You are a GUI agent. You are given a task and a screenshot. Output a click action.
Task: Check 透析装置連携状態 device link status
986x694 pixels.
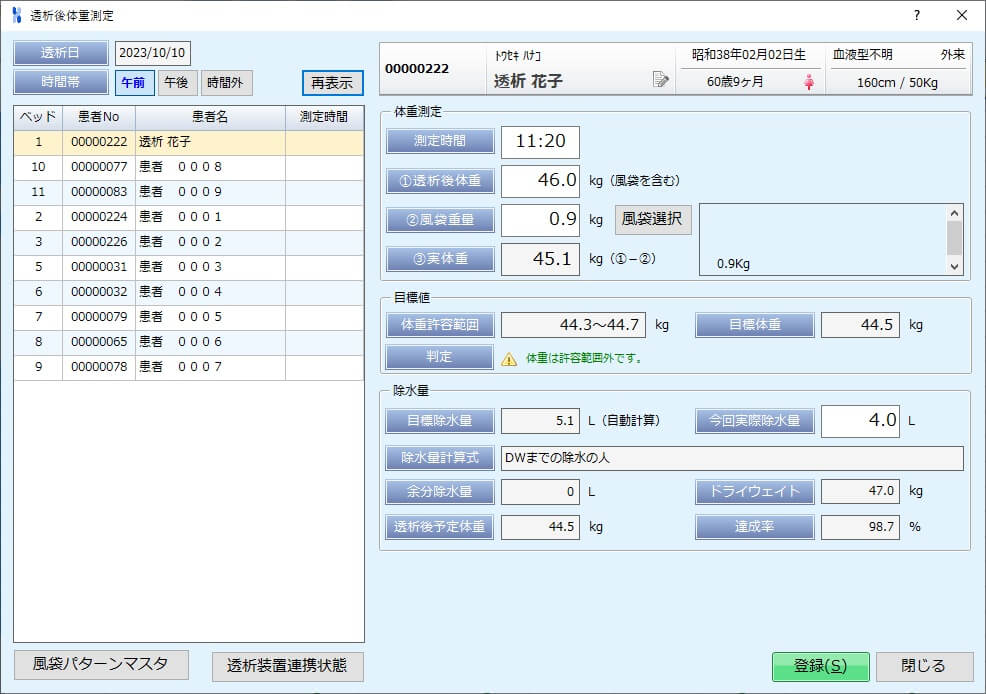click(288, 667)
